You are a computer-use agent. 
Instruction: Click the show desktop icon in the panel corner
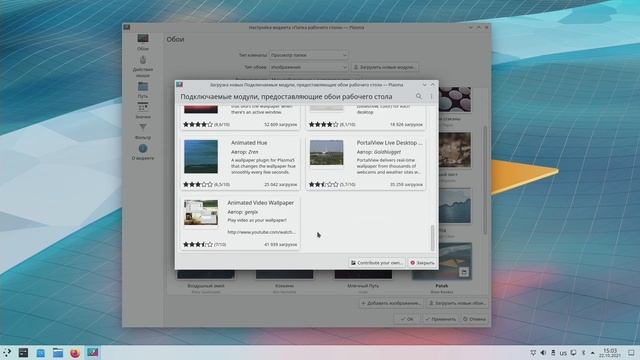point(631,353)
